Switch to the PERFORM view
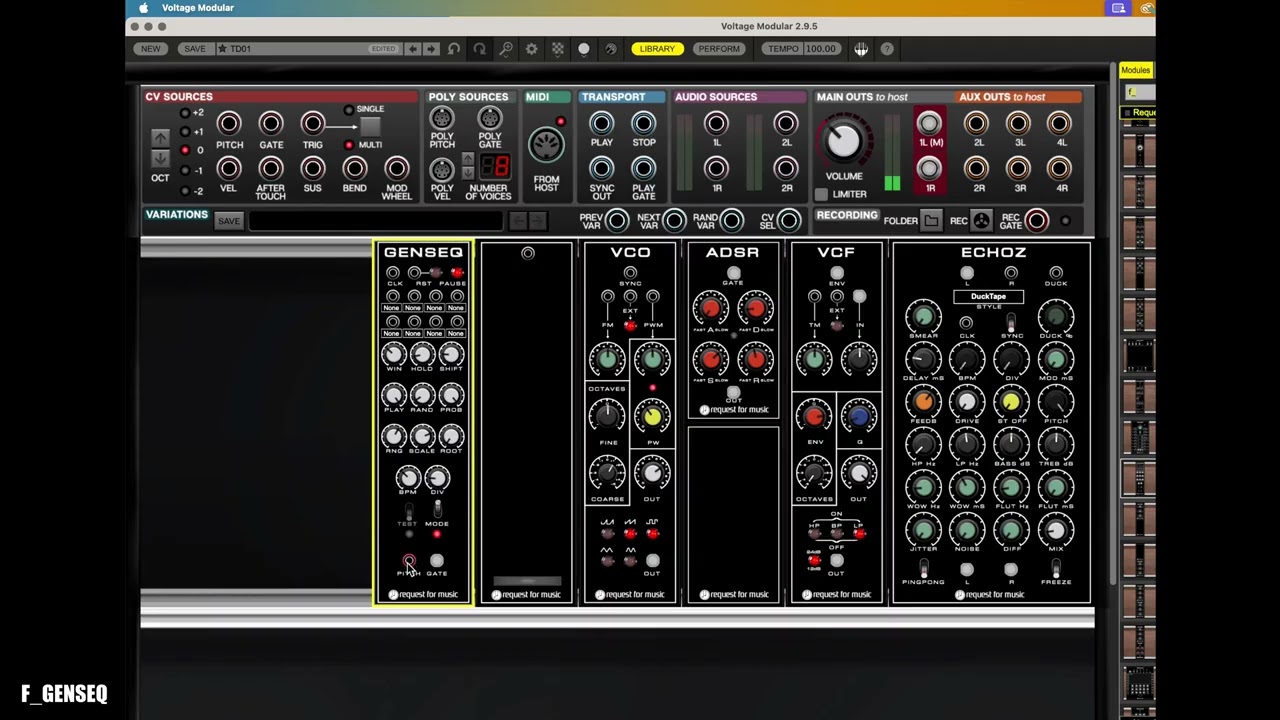The width and height of the screenshot is (1280, 720). point(719,49)
